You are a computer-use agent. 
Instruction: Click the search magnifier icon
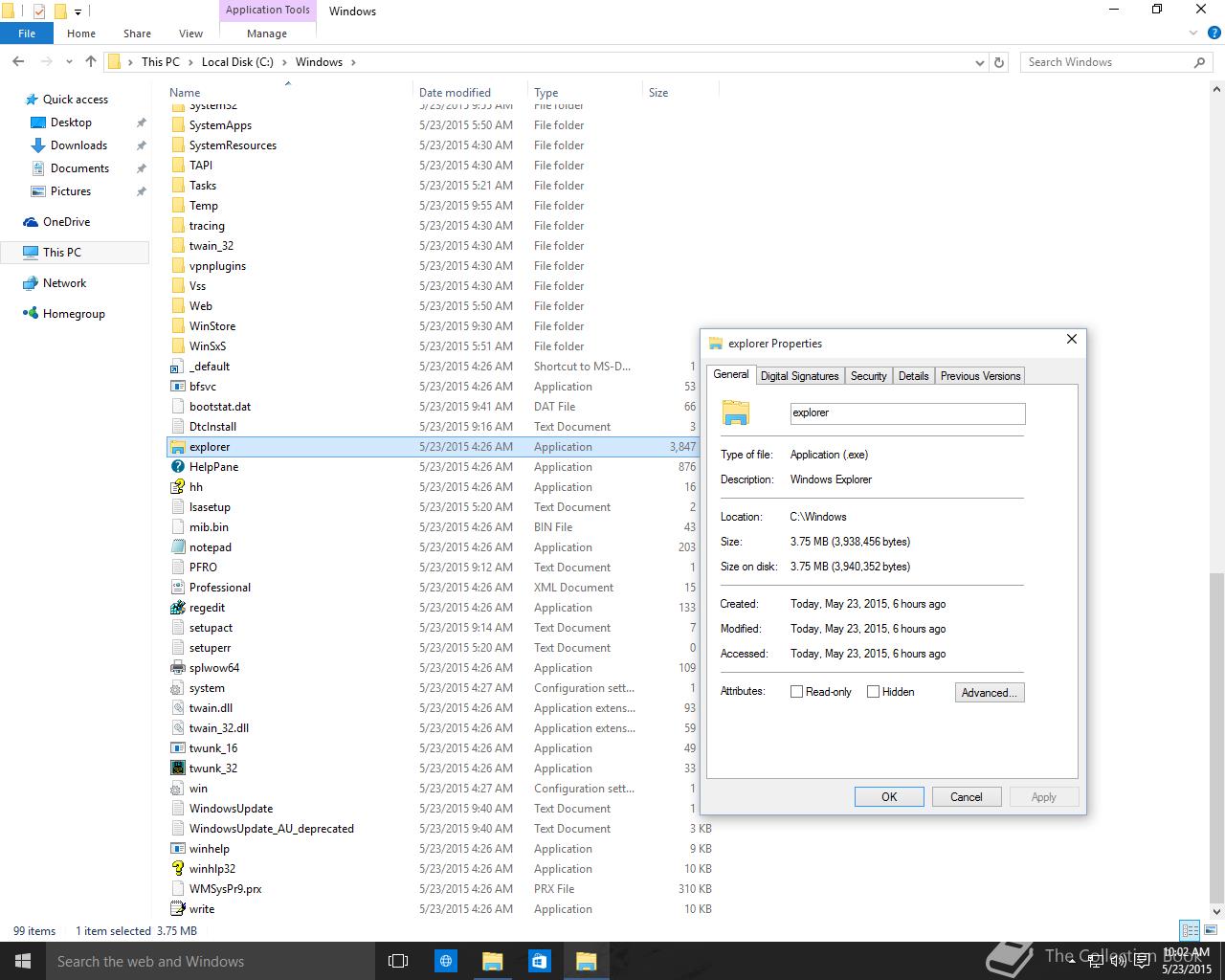pos(1199,62)
